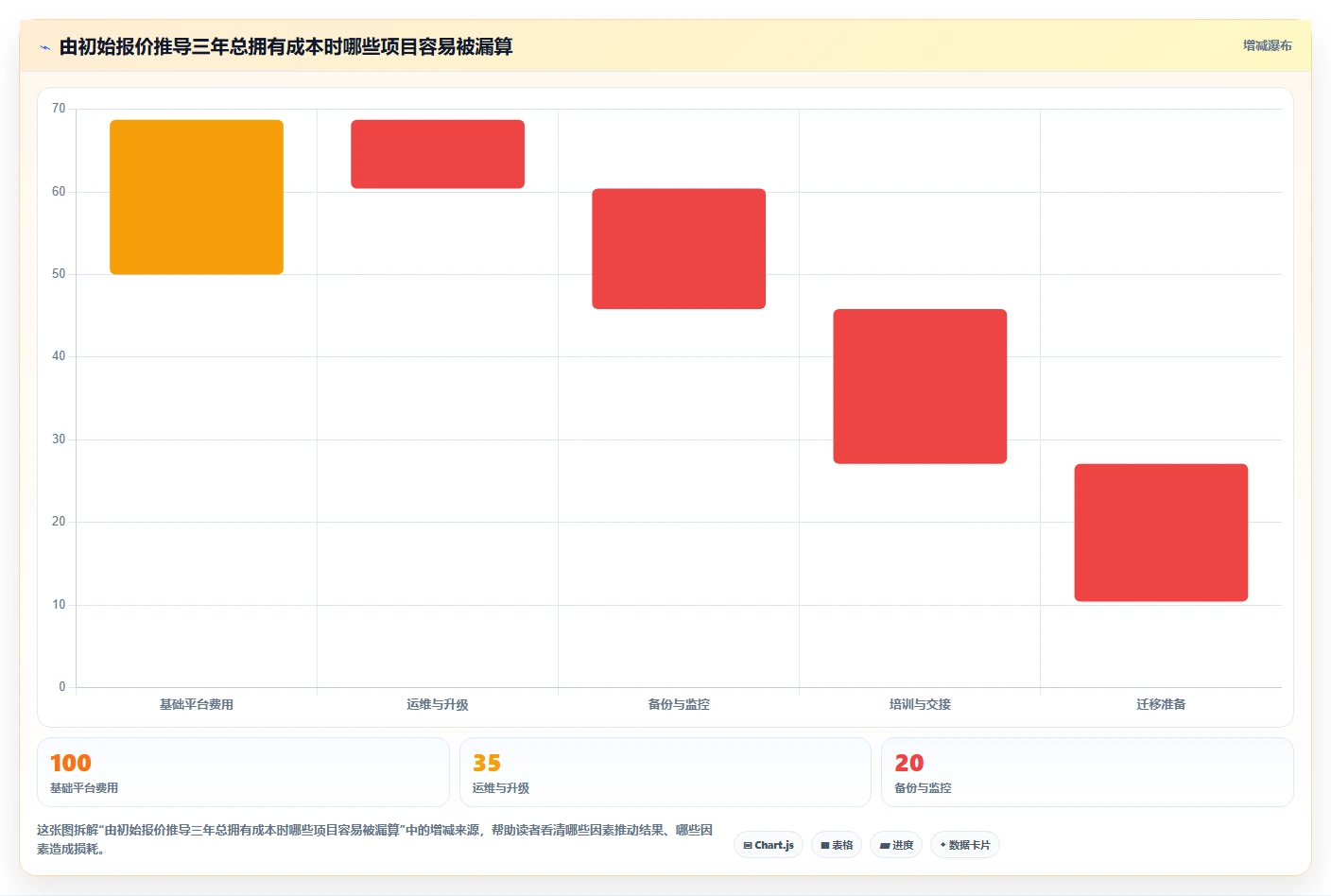Click the orange 基础平台费用 waterfall bar
Image resolution: width=1331 pixels, height=896 pixels.
197,197
